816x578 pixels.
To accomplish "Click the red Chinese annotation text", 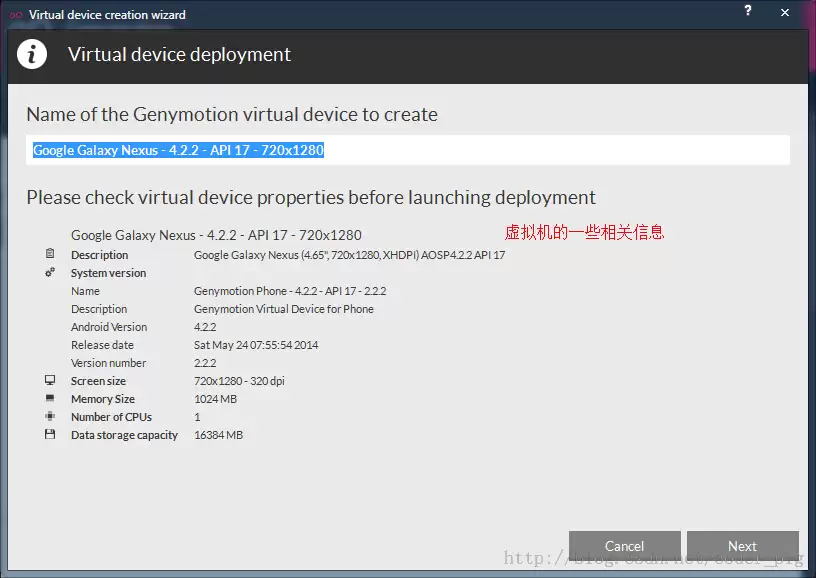I will click(584, 232).
